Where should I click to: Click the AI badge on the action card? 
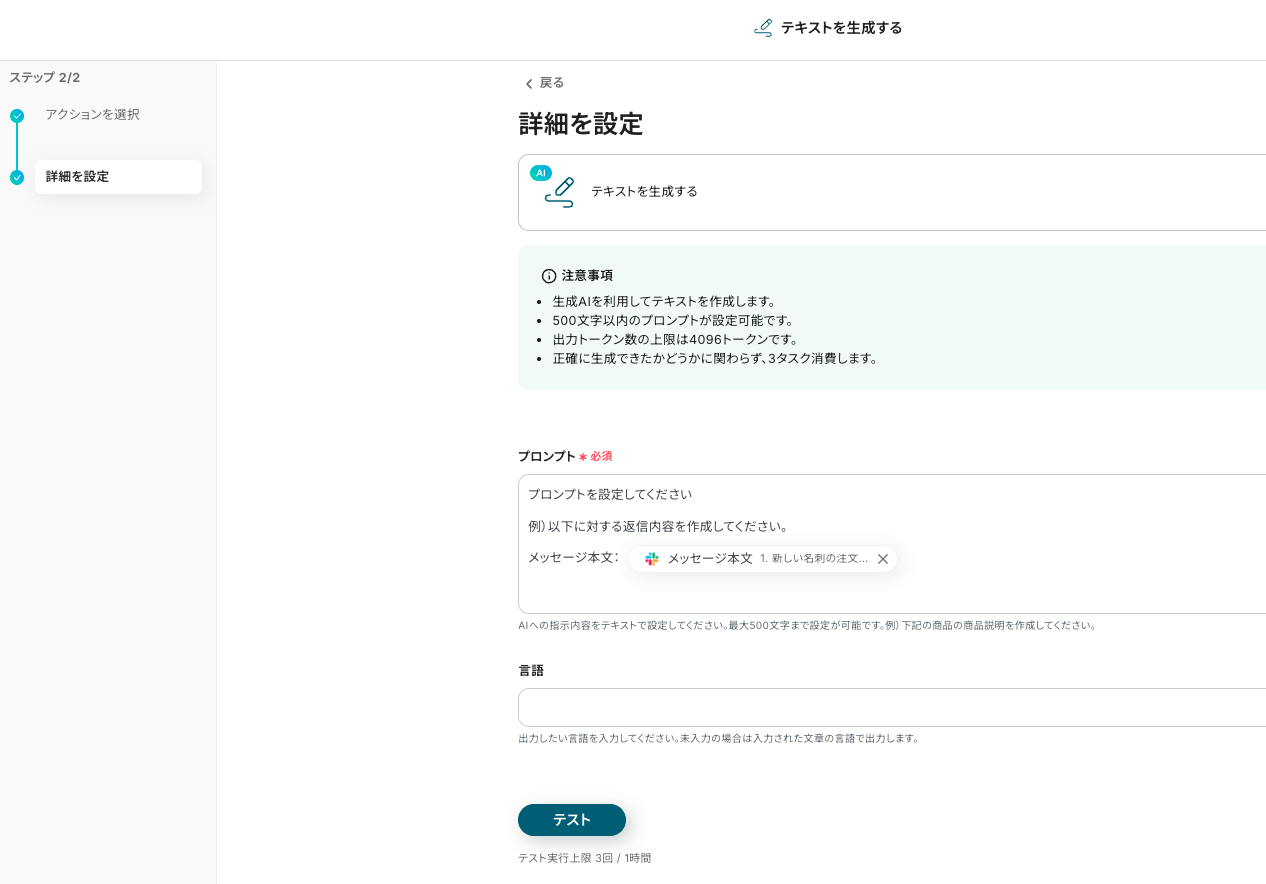coord(541,173)
